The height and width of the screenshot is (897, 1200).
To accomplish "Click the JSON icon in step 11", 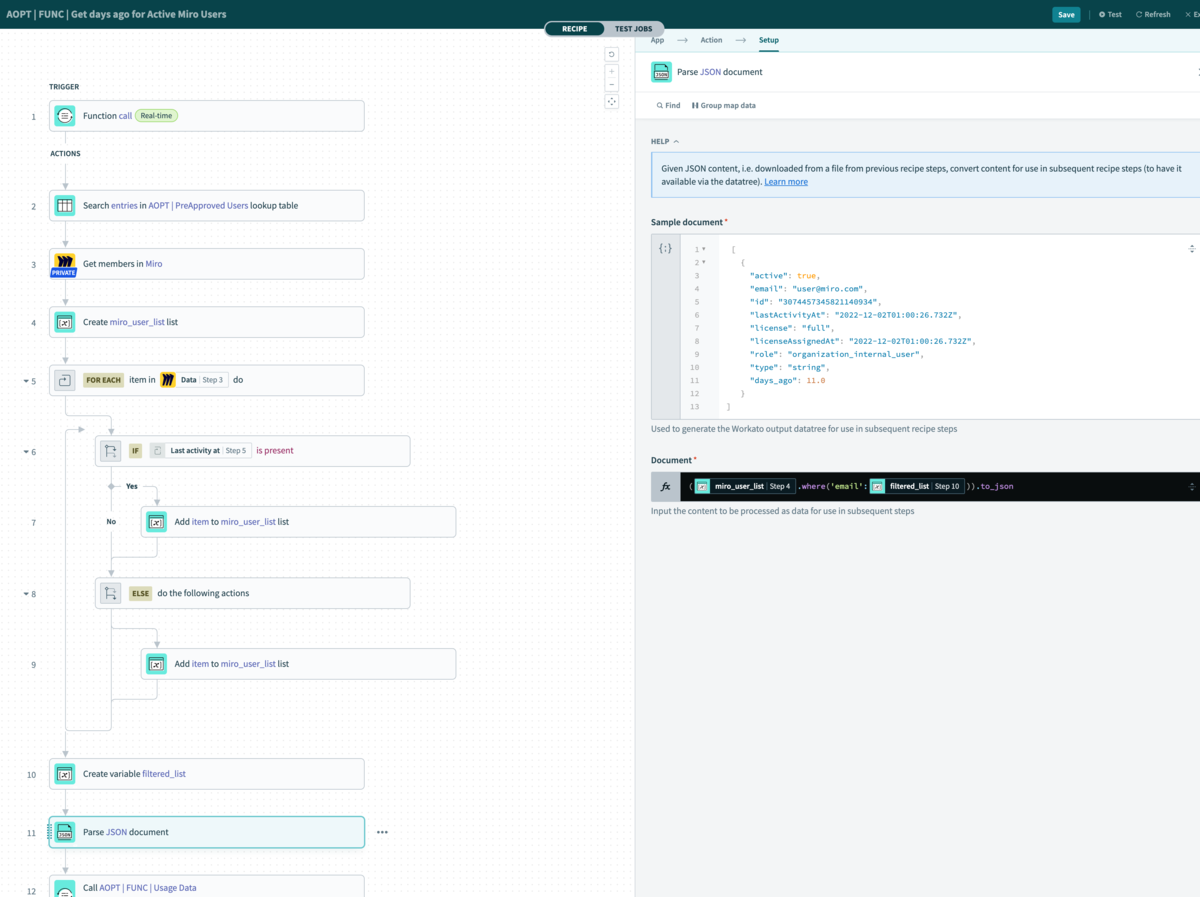I will (65, 832).
